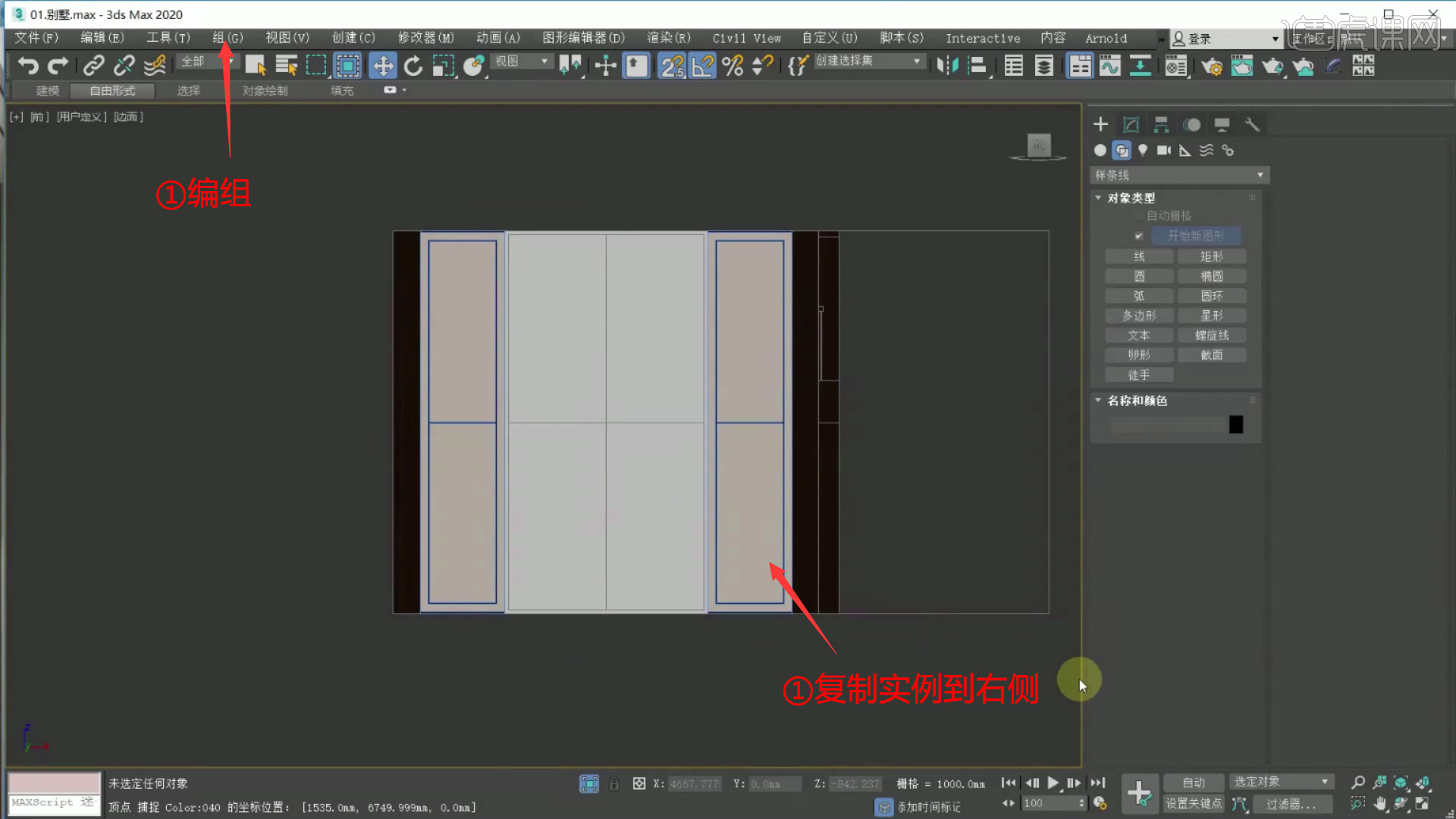The height and width of the screenshot is (819, 1456).
Task: Toggle the 2.5D Snaps button
Action: coord(672,66)
